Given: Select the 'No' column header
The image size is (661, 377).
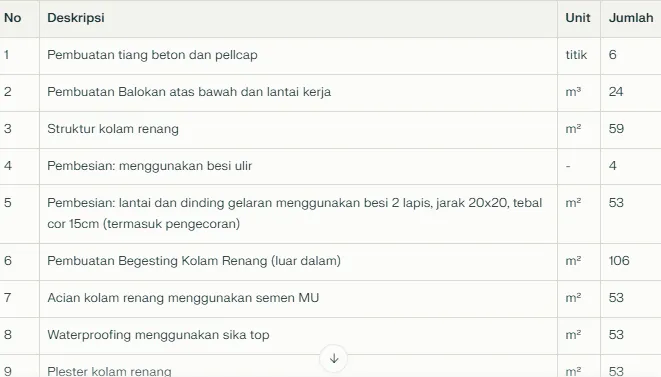Looking at the screenshot, I should tap(13, 18).
